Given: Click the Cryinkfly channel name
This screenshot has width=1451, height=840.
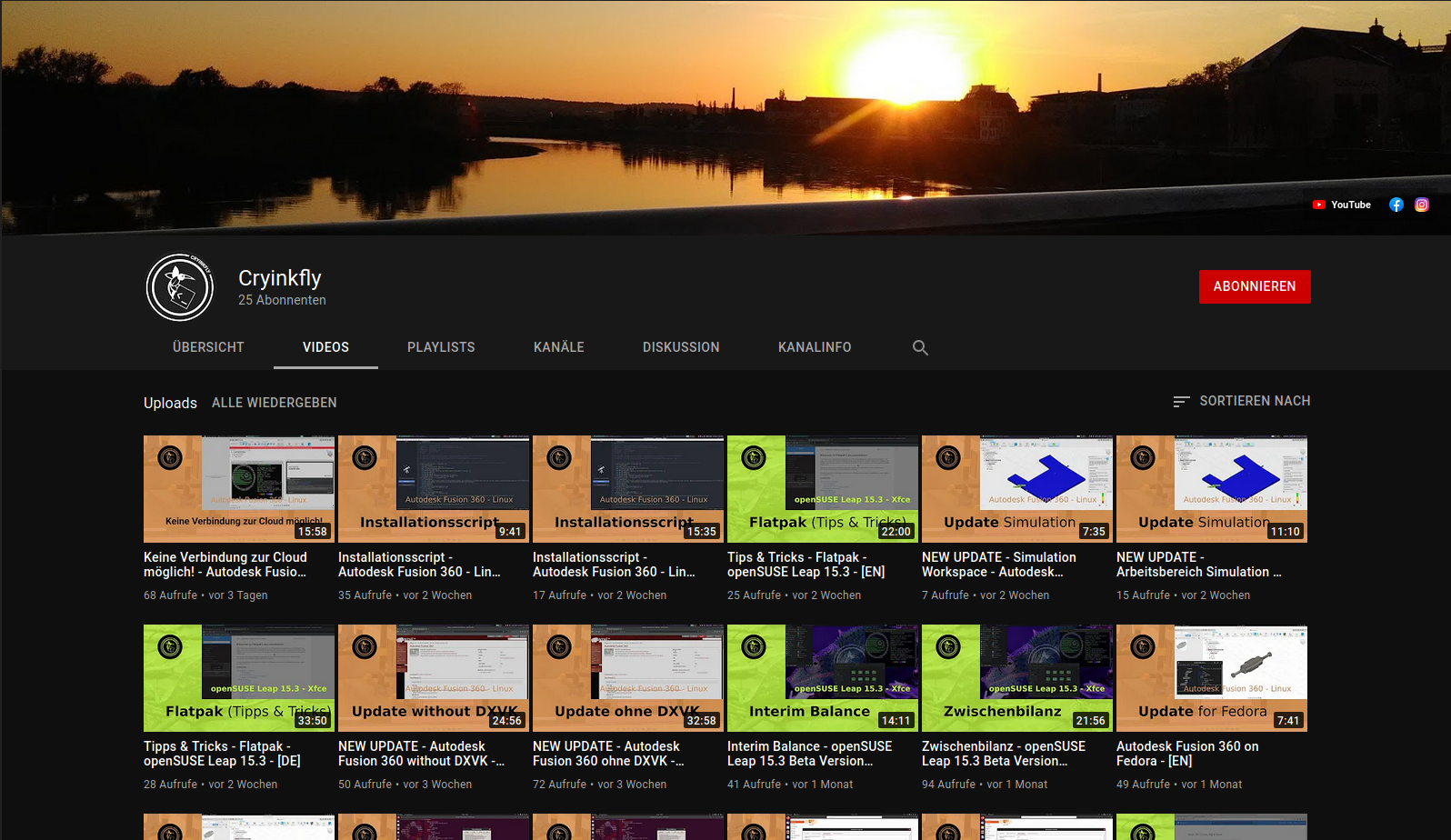Looking at the screenshot, I should click(280, 278).
